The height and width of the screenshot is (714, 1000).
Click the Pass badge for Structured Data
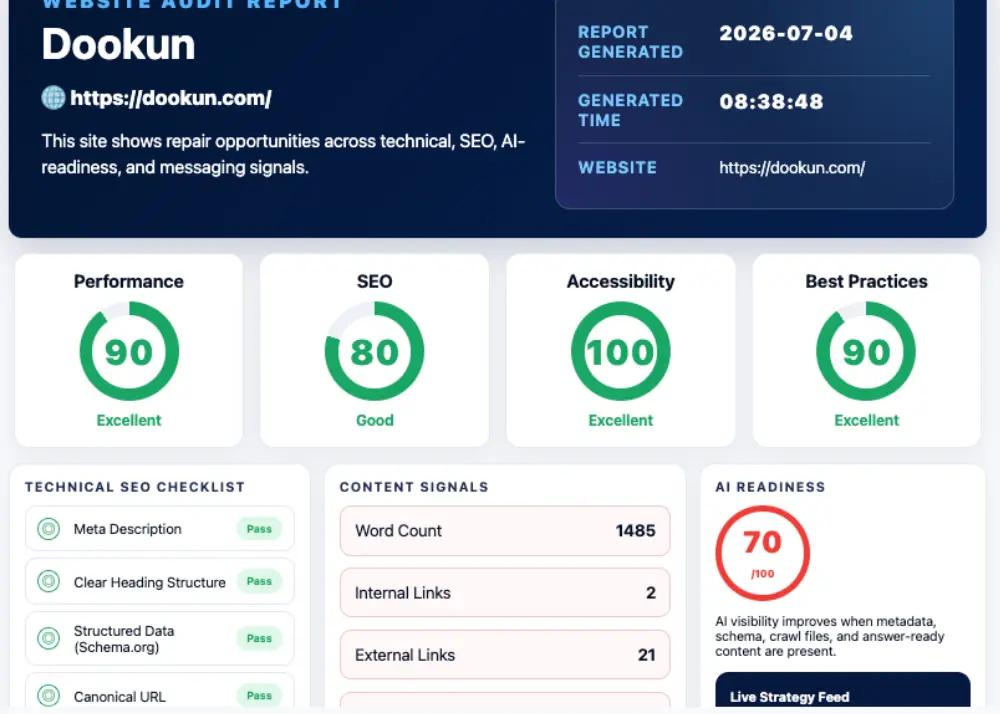point(259,638)
